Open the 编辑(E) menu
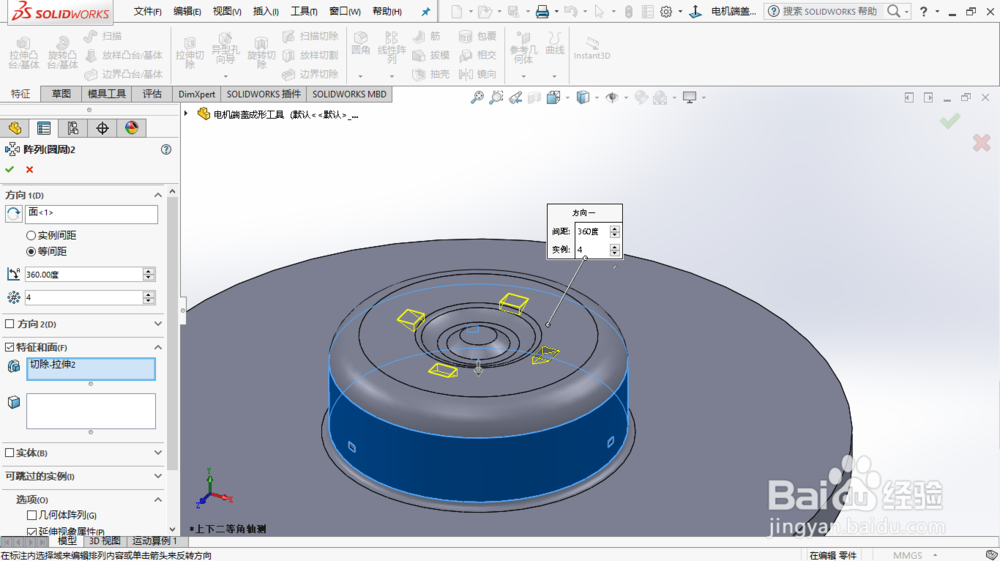The width and height of the screenshot is (1000, 561). click(187, 11)
